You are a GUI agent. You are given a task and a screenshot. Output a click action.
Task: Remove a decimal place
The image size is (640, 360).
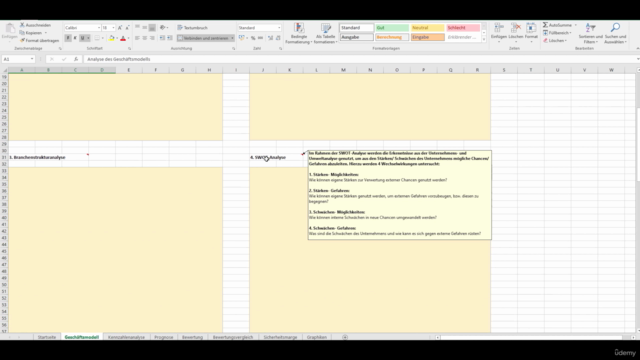tap(278, 38)
